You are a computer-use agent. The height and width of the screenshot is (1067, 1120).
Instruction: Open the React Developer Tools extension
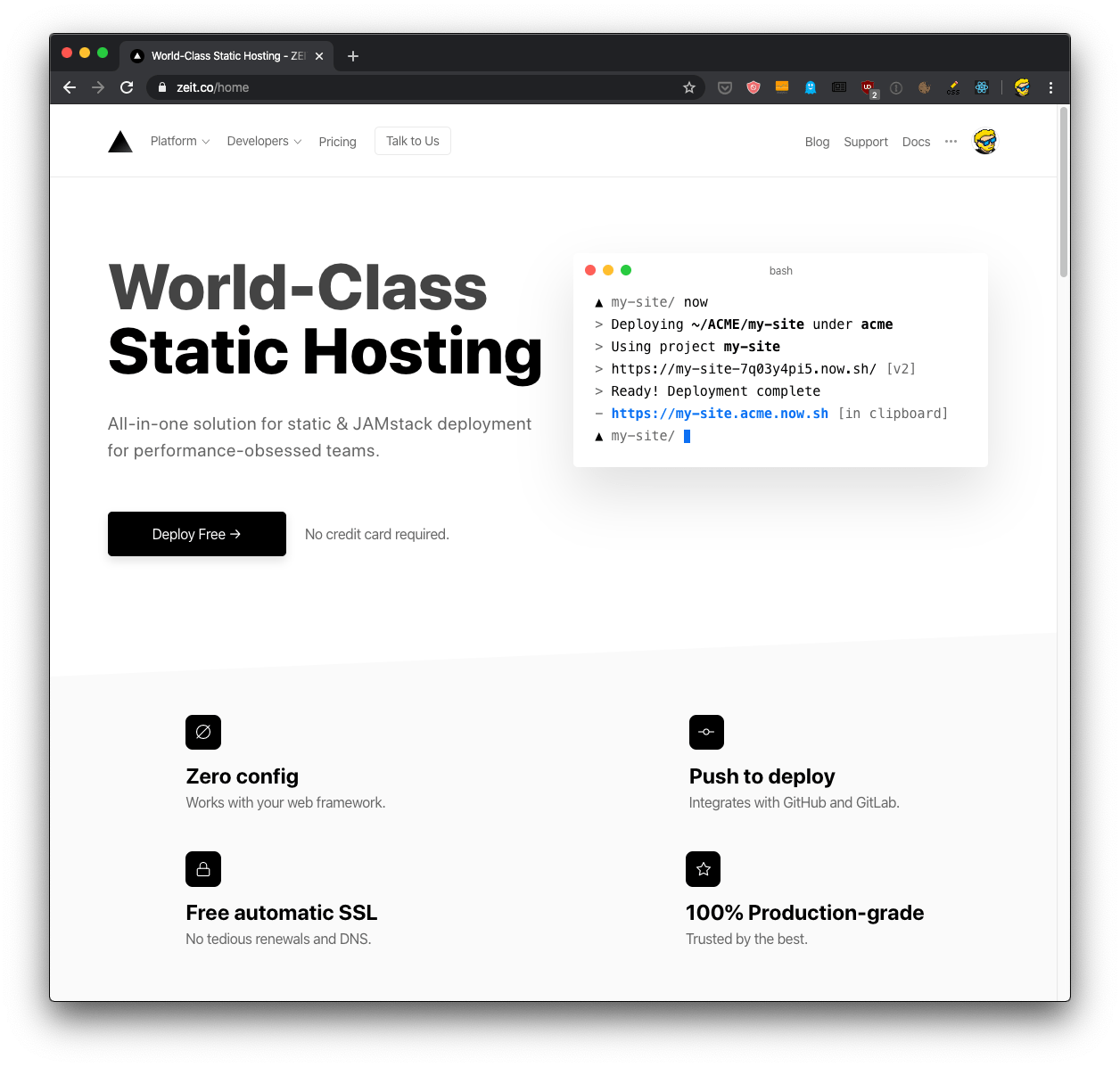click(x=982, y=87)
